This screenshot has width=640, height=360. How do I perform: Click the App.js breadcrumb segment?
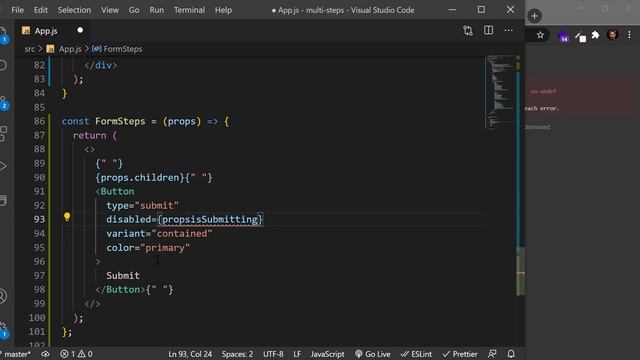[70, 49]
